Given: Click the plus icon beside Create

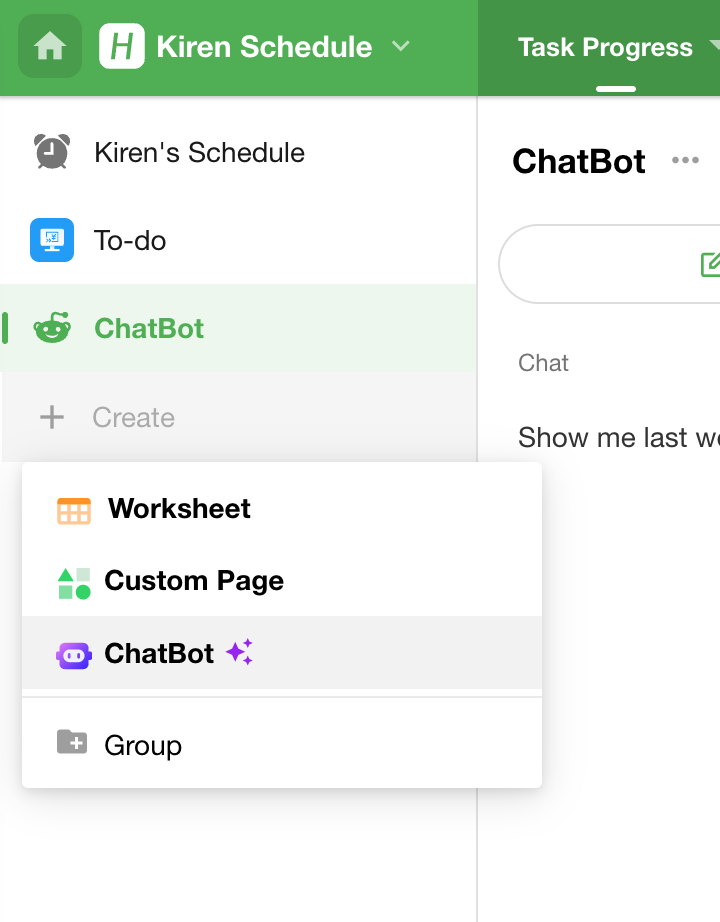Looking at the screenshot, I should [x=52, y=417].
